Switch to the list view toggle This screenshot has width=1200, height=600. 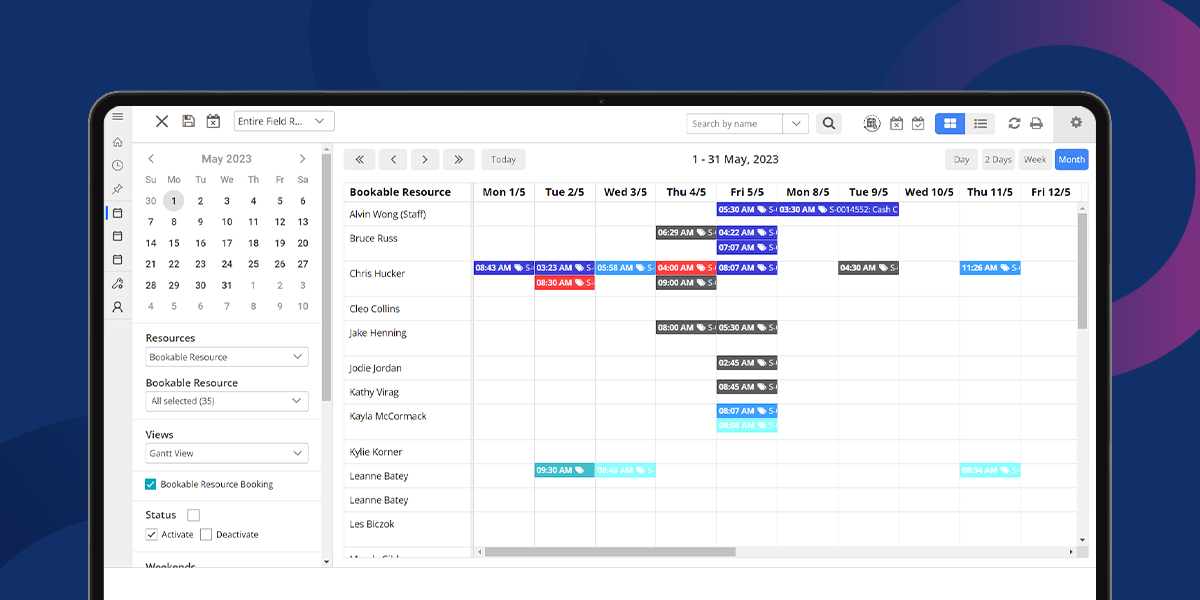(980, 124)
